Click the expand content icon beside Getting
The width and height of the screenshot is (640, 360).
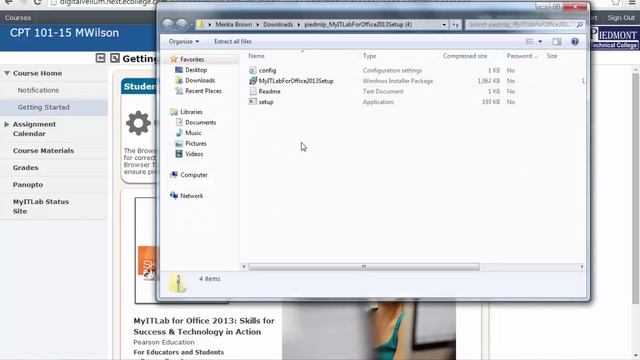pos(115,58)
